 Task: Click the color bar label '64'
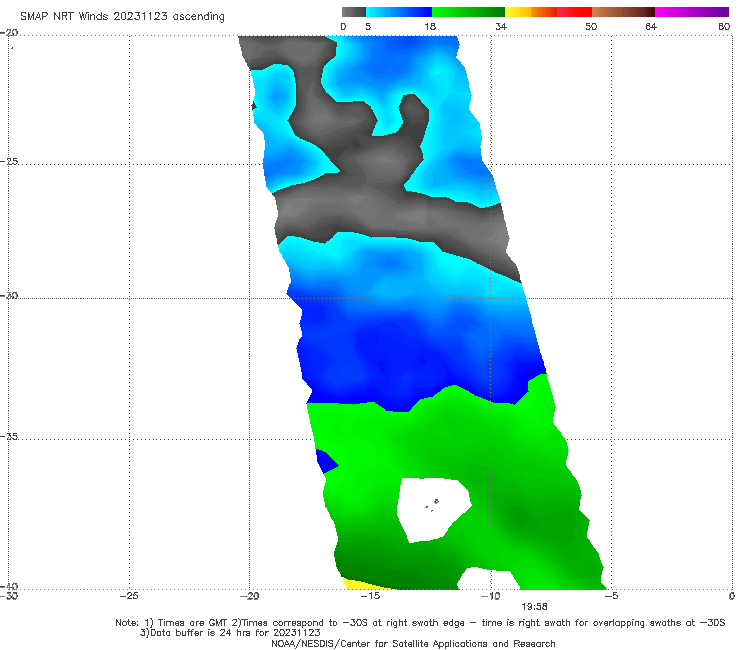pos(651,26)
